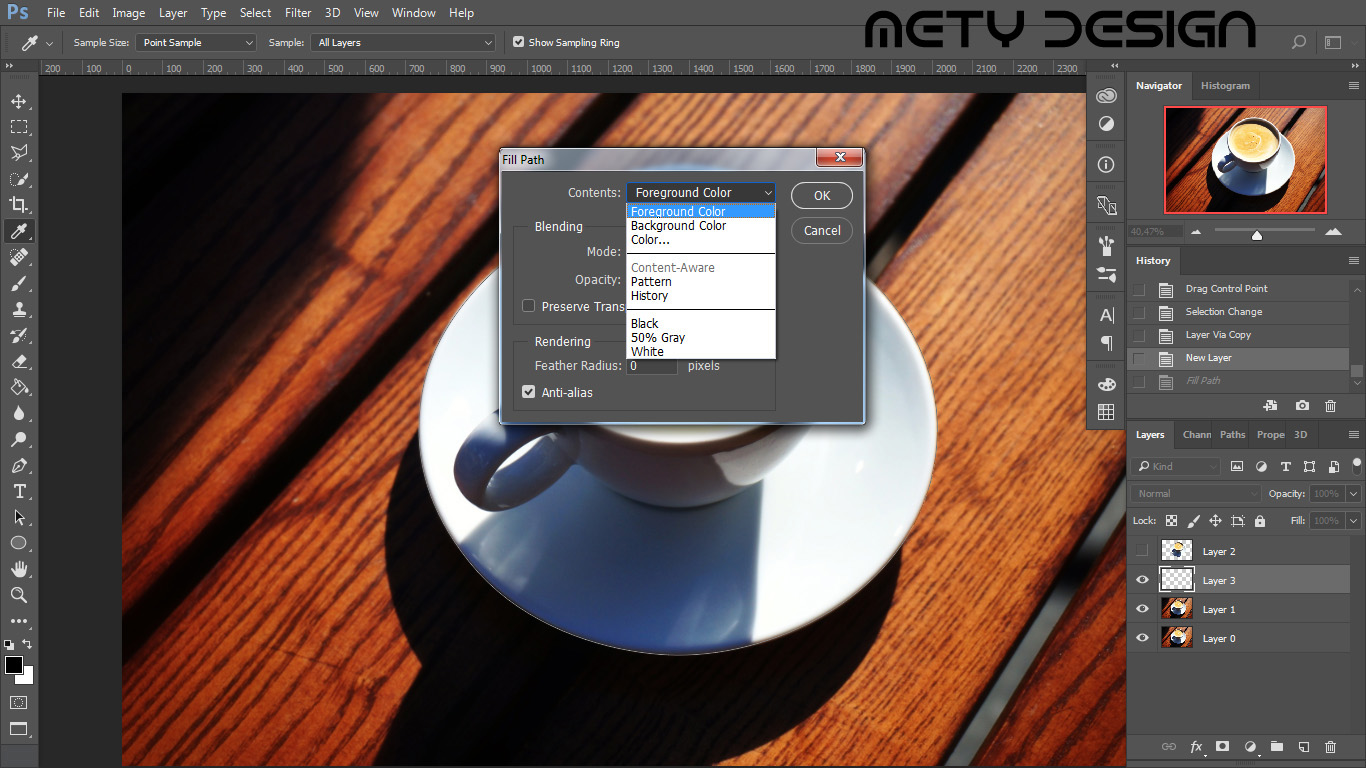This screenshot has height=768, width=1366.
Task: Select the Horizontal Type tool
Action: (x=18, y=491)
